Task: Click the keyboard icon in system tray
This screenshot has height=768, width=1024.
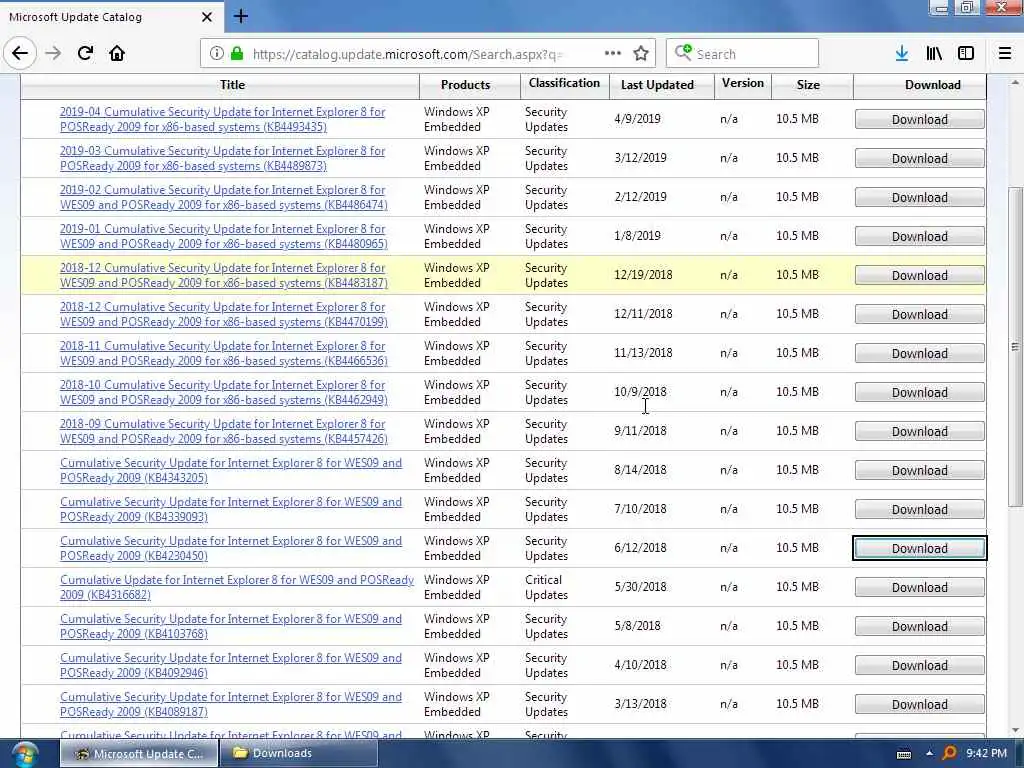Action: 904,754
